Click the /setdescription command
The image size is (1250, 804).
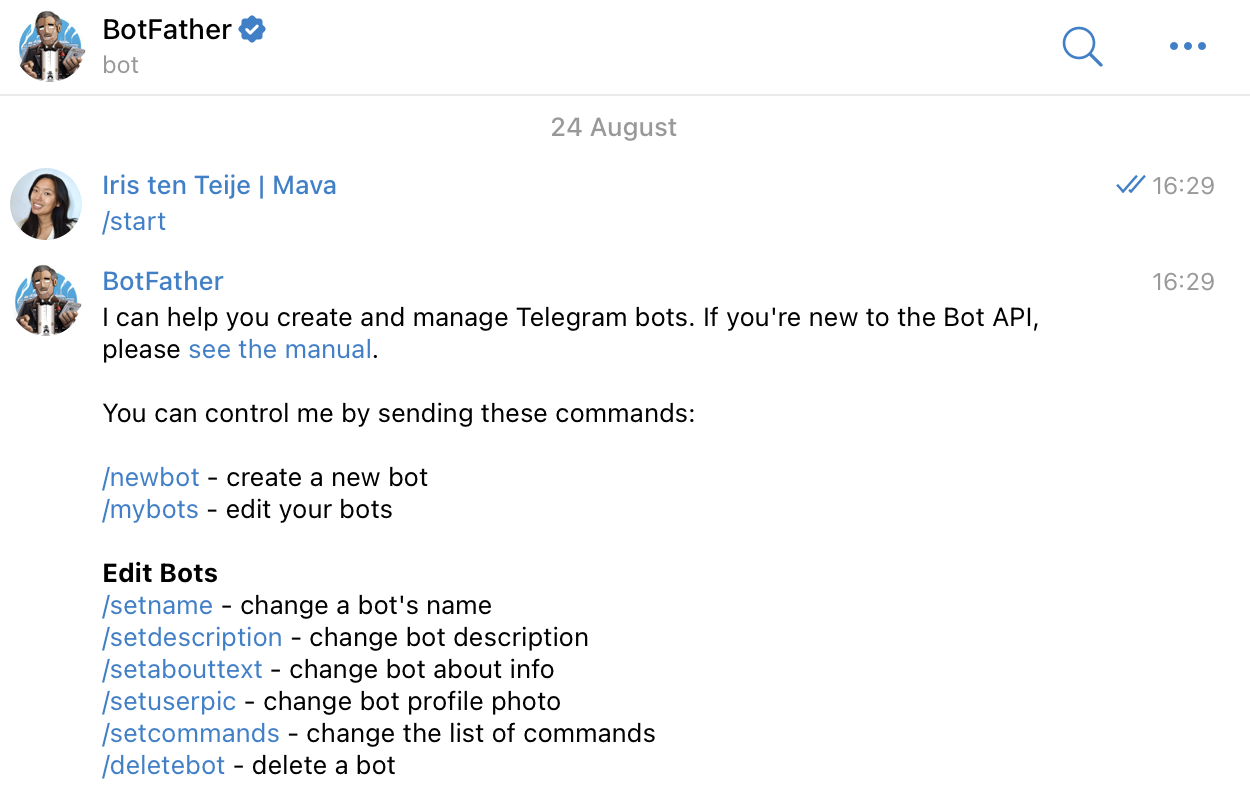point(192,637)
